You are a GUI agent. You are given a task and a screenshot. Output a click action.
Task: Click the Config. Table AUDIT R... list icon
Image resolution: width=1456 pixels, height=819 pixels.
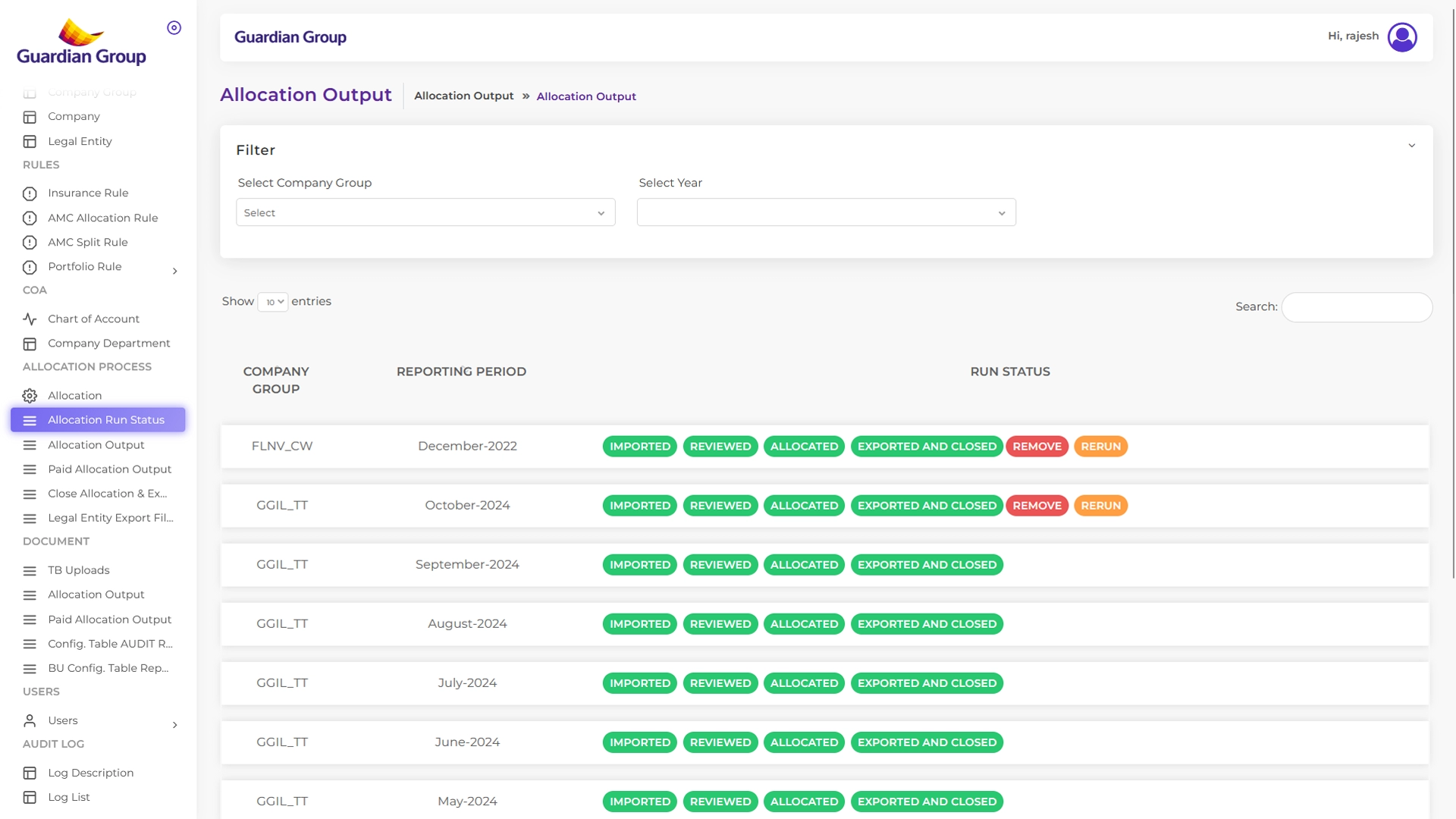[x=30, y=644]
